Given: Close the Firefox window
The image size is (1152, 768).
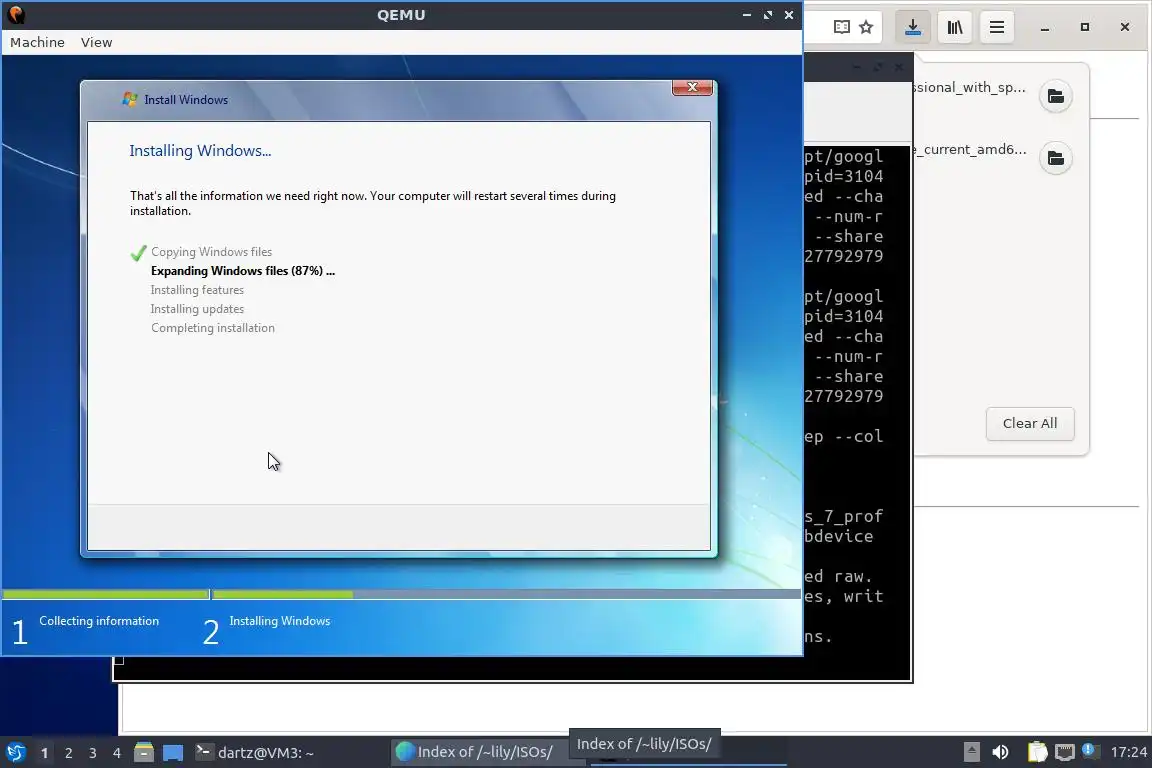Looking at the screenshot, I should [1125, 27].
